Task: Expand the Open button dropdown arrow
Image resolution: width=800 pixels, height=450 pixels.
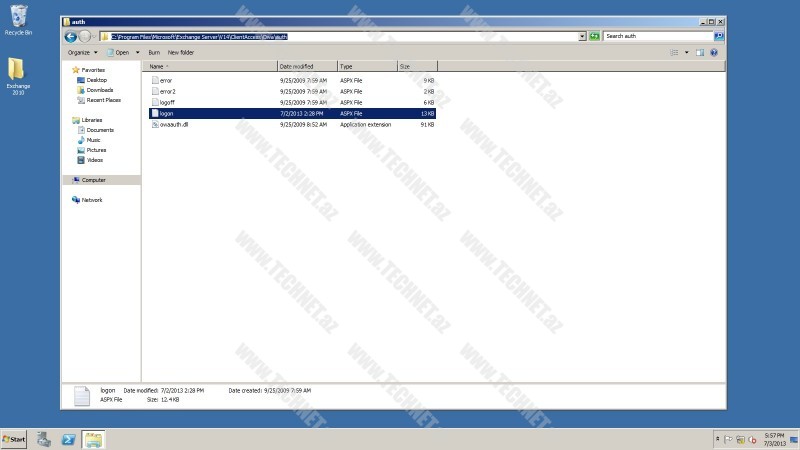Action: pyautogui.click(x=137, y=53)
